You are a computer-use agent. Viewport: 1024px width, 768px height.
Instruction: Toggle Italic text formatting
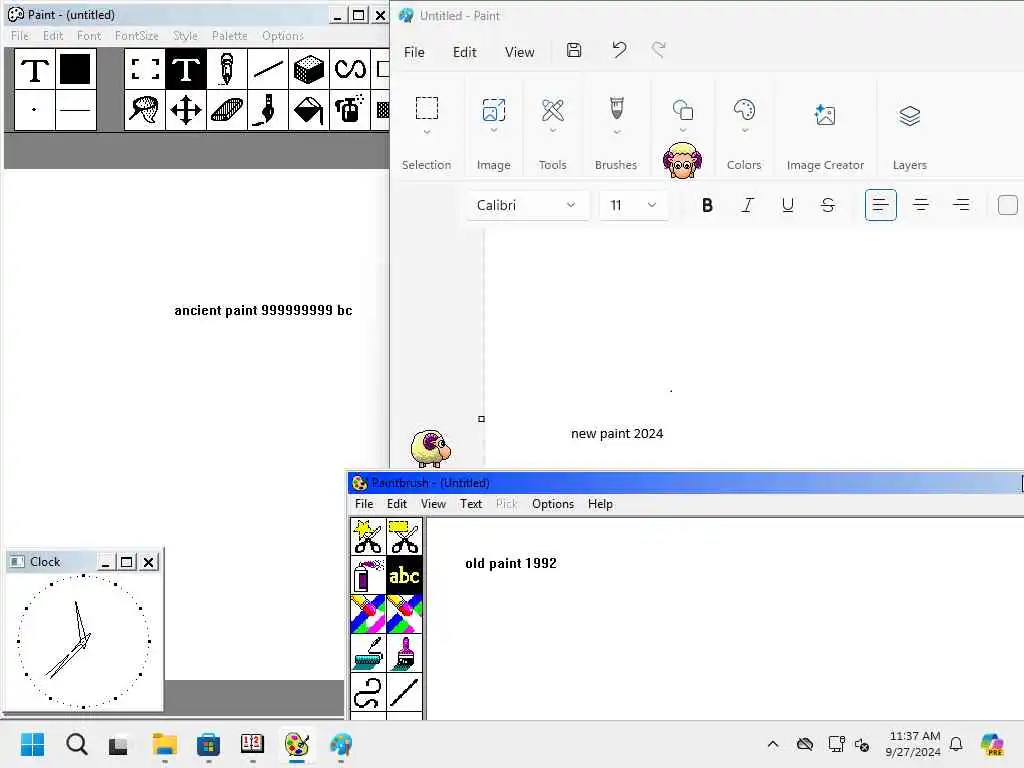[747, 205]
